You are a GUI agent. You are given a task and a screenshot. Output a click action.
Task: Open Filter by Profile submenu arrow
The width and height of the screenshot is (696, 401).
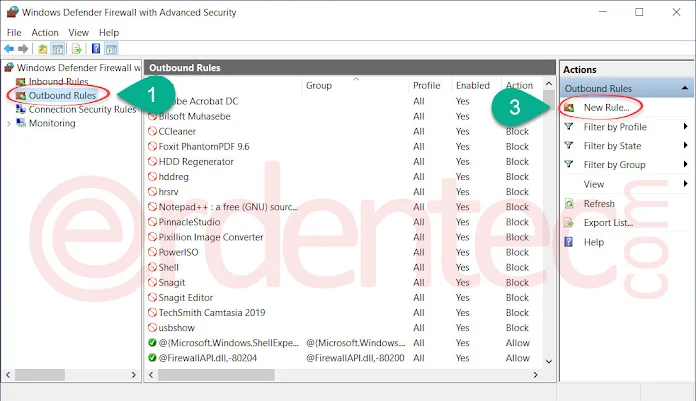coord(685,127)
